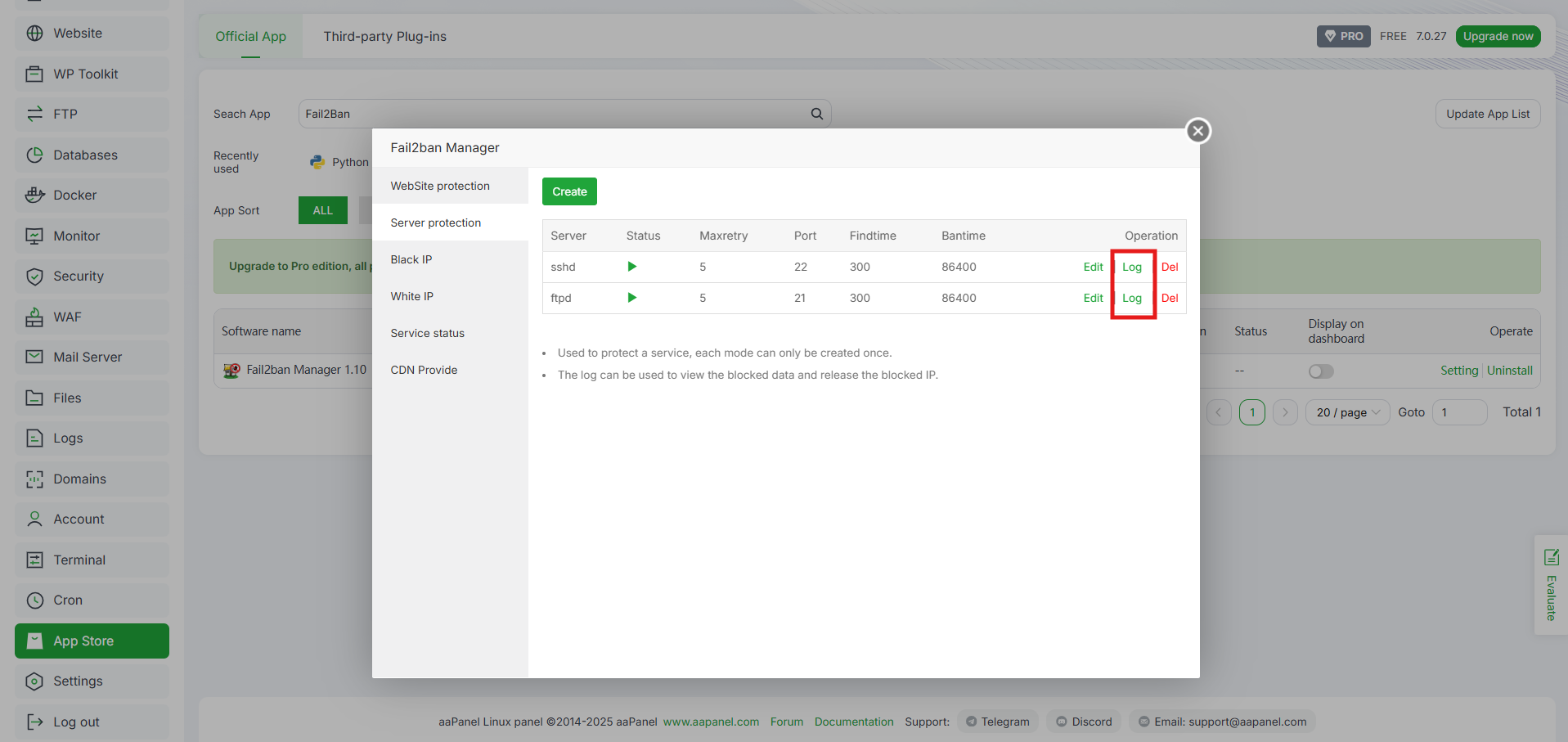Click the Log out arrow icon
This screenshot has height=742, width=1568.
pyautogui.click(x=34, y=722)
